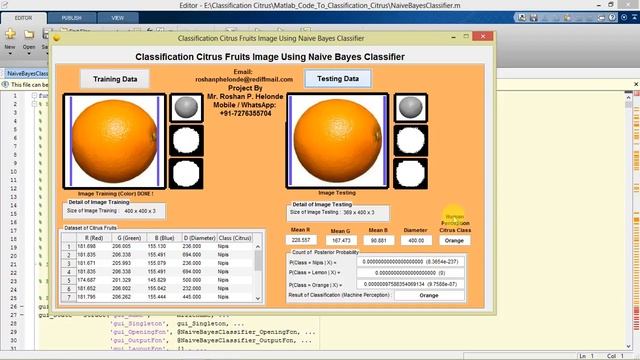640x360 pixels.
Task: Click the Citrus Class field showing Orange
Action: coord(454,240)
